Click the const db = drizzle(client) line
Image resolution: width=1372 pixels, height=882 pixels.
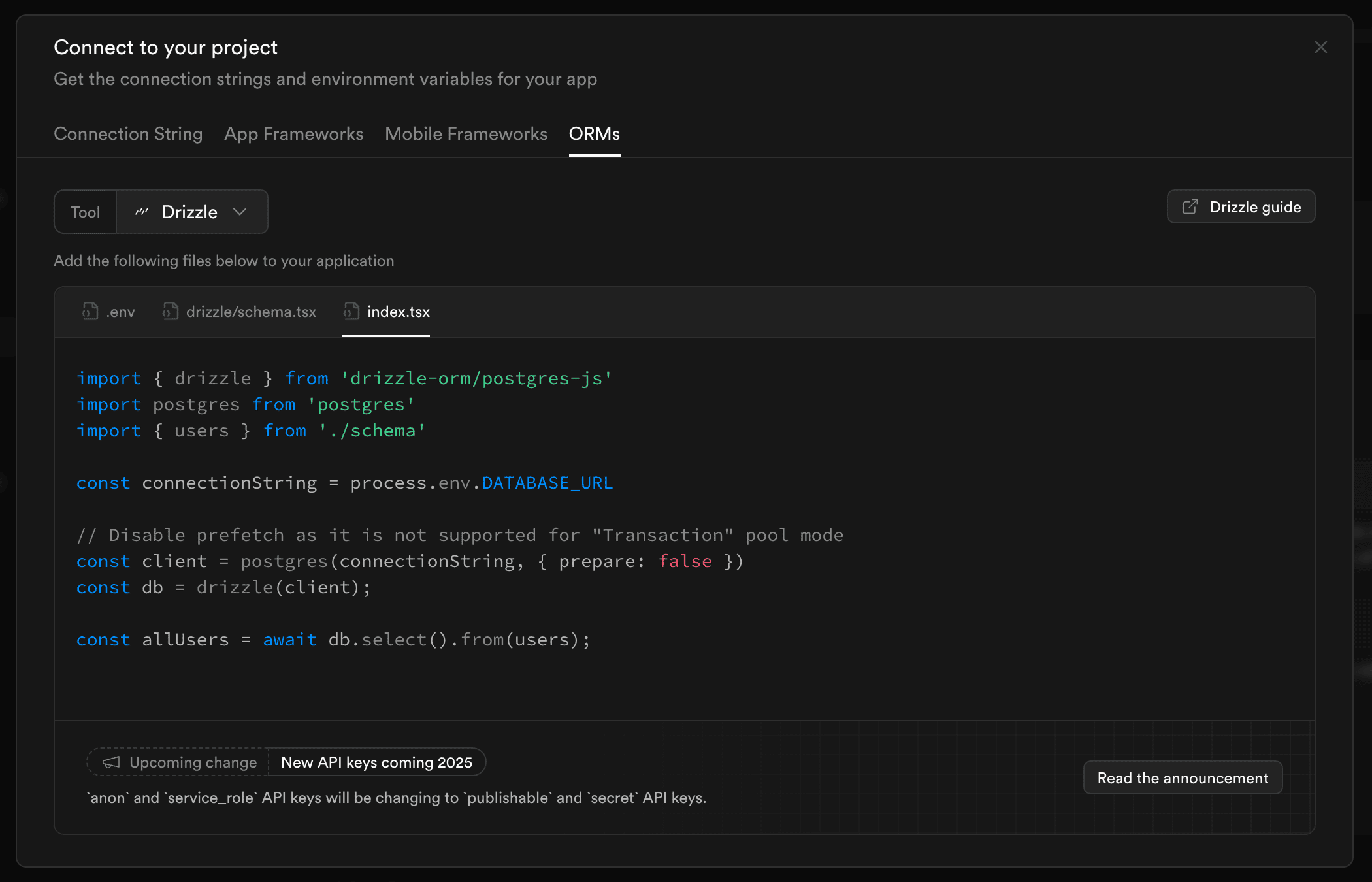click(x=223, y=587)
